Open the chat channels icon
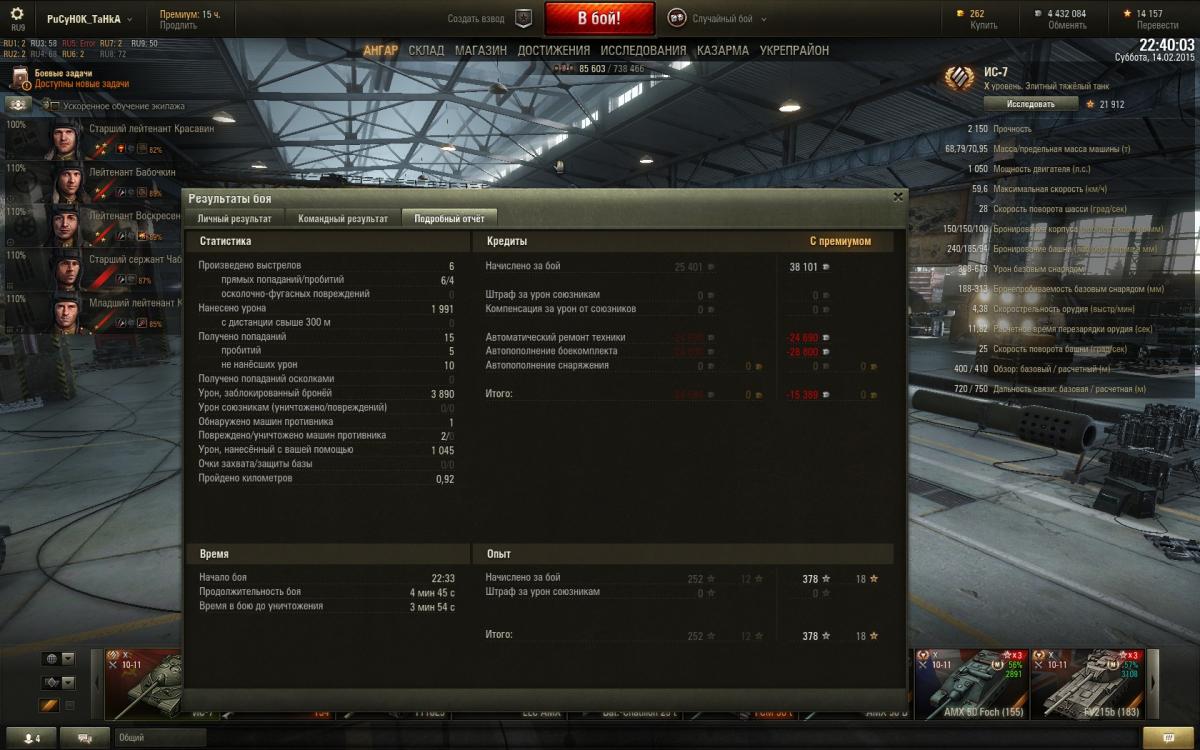Viewport: 1200px width, 750px height. coord(84,738)
